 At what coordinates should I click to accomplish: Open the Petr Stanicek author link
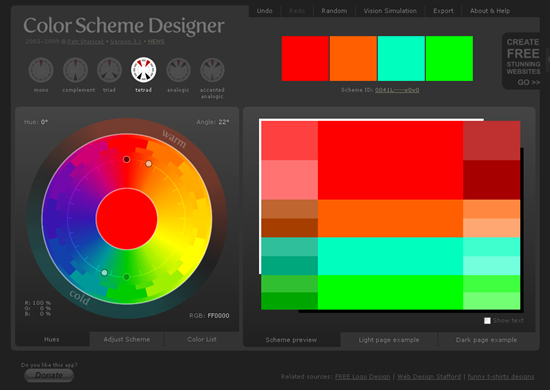pyautogui.click(x=86, y=41)
